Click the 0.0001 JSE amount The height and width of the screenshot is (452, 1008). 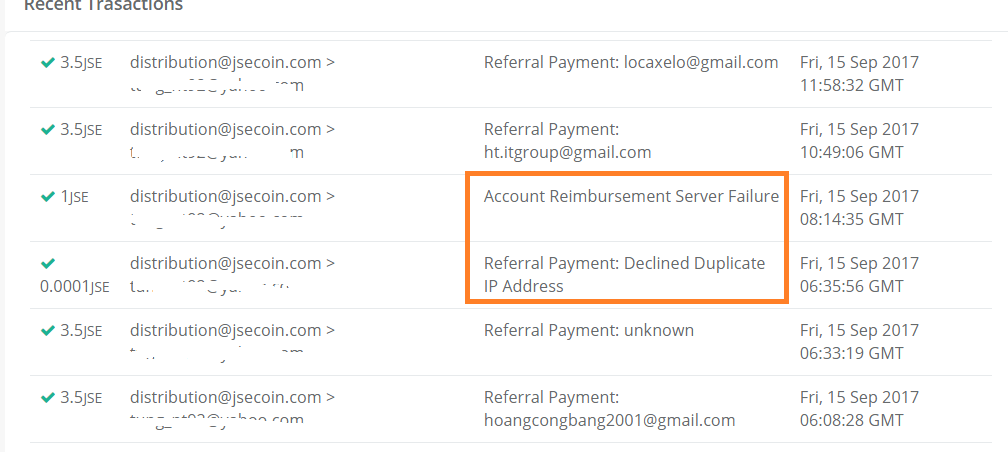tap(74, 287)
